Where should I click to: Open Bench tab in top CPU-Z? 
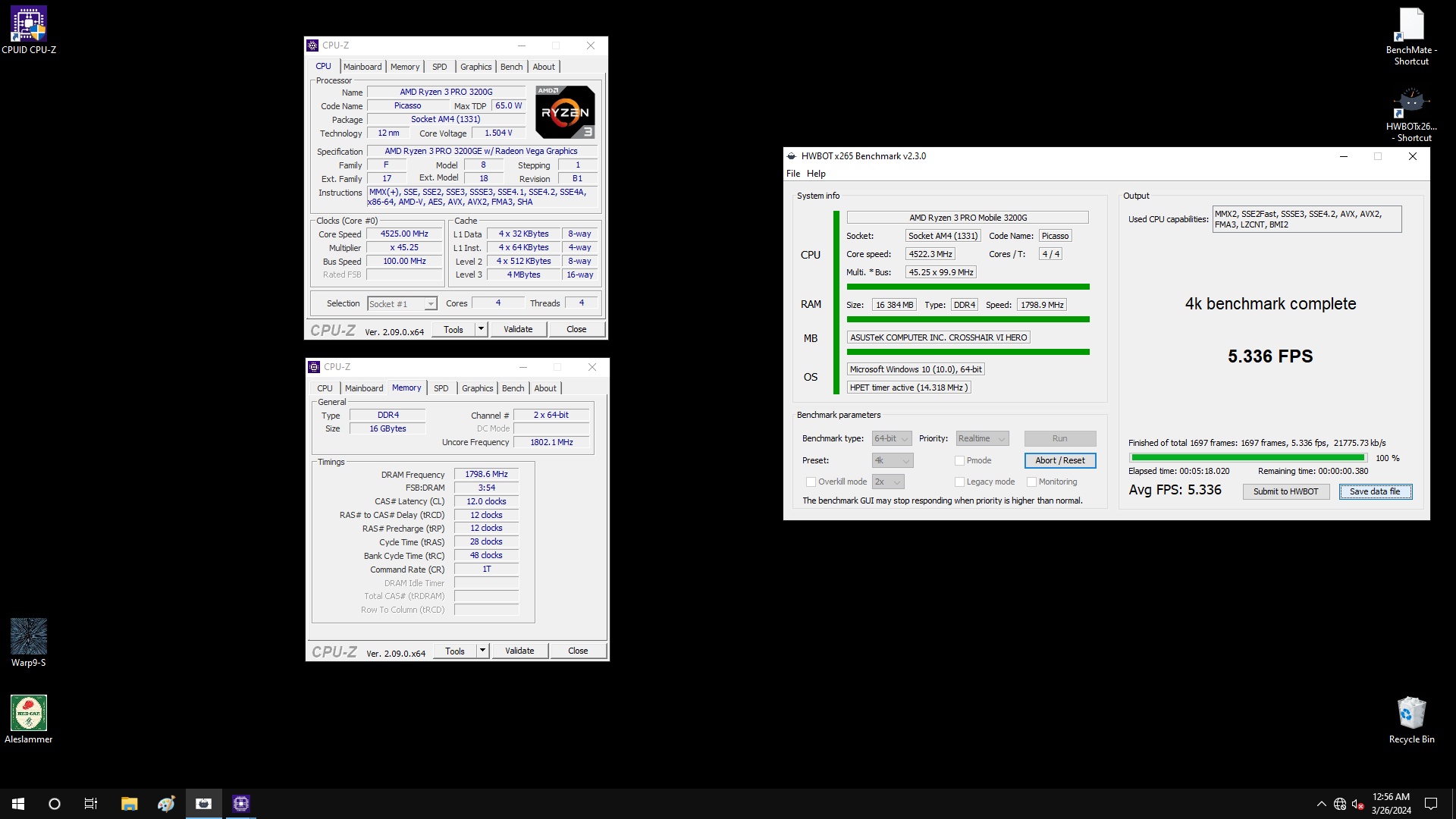point(512,67)
